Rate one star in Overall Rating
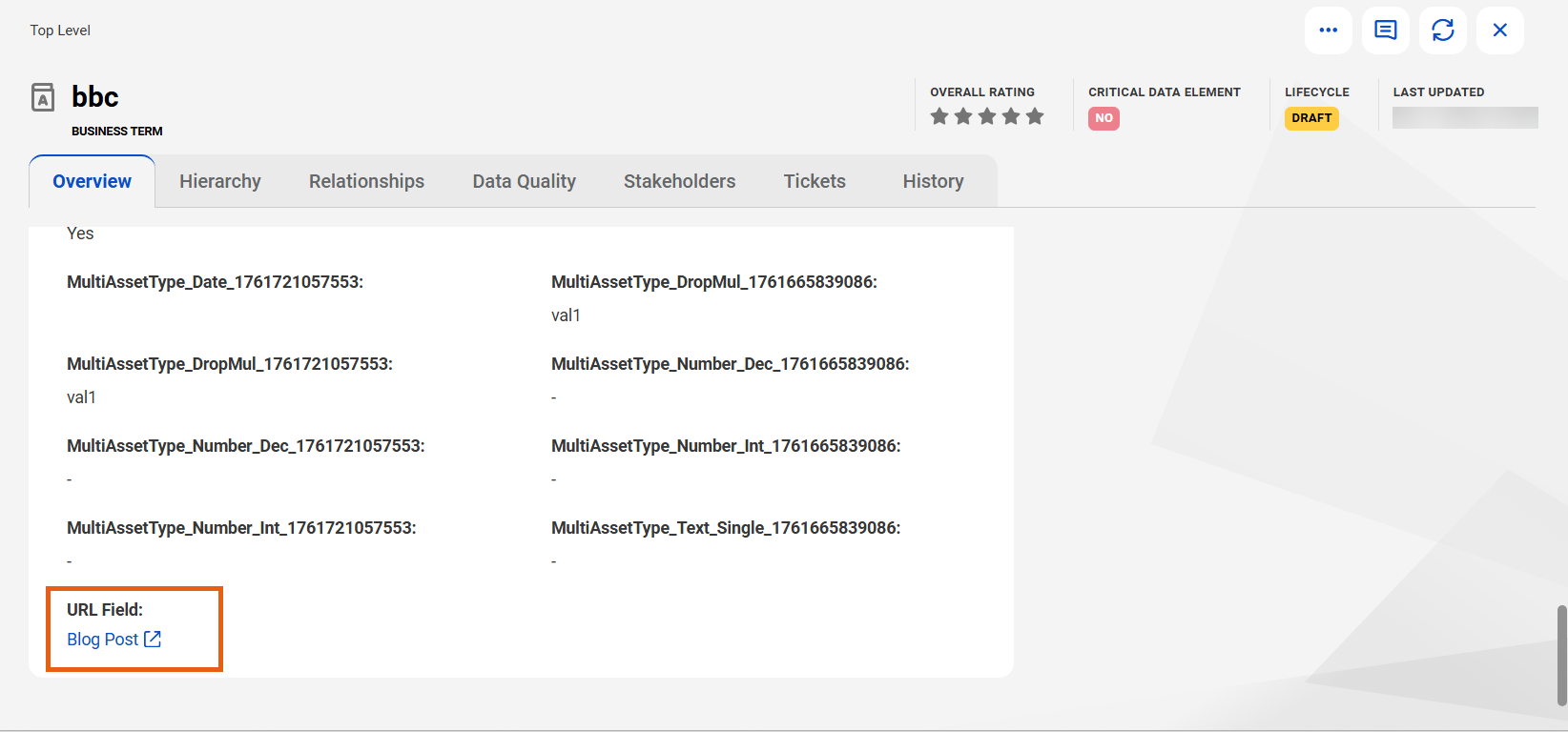This screenshot has width=1568, height=732. coord(939,116)
